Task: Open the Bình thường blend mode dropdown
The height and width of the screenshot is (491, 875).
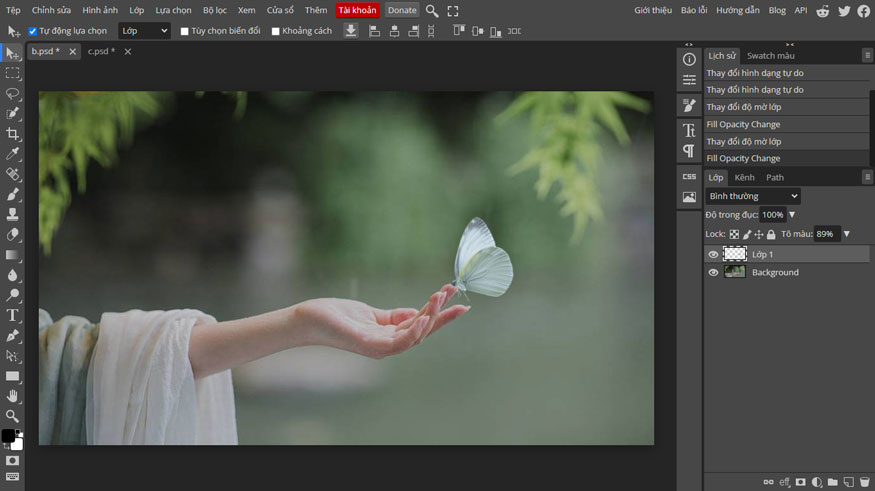Action: [753, 196]
